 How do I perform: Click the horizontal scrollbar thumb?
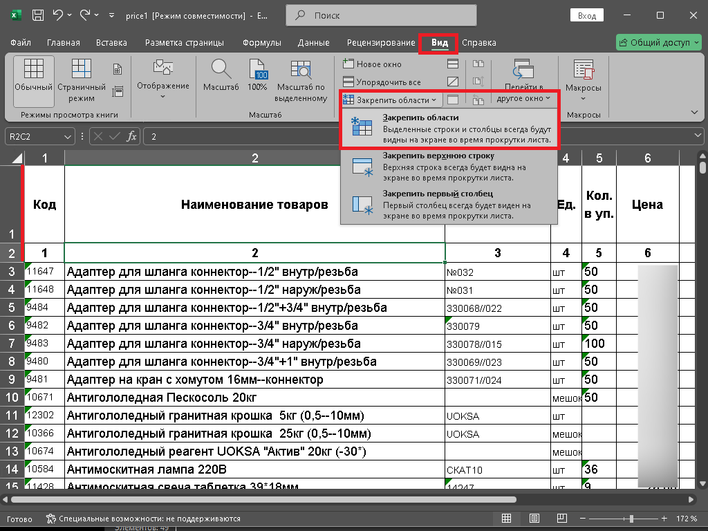click(x=263, y=499)
